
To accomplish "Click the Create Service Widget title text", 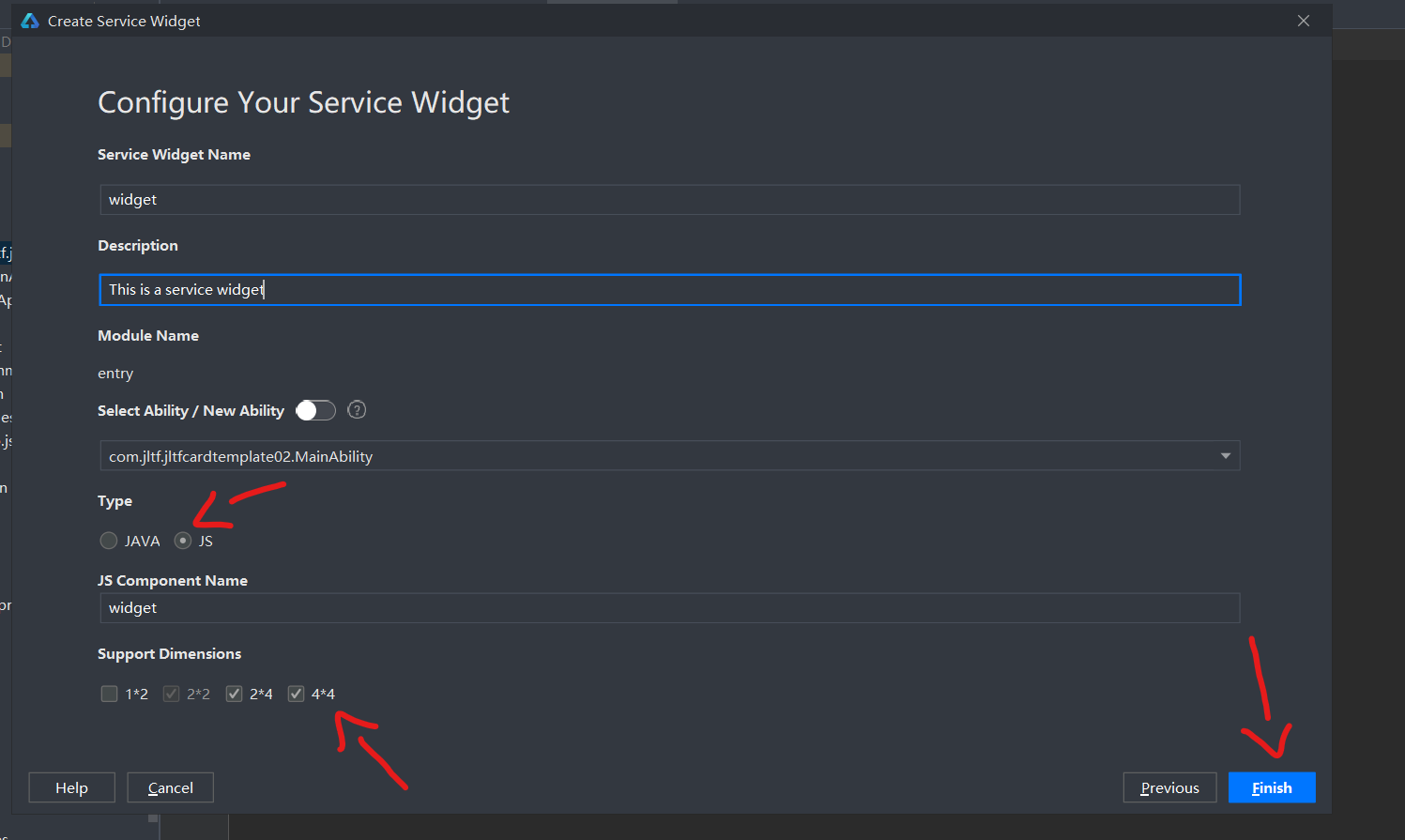I will coord(124,21).
